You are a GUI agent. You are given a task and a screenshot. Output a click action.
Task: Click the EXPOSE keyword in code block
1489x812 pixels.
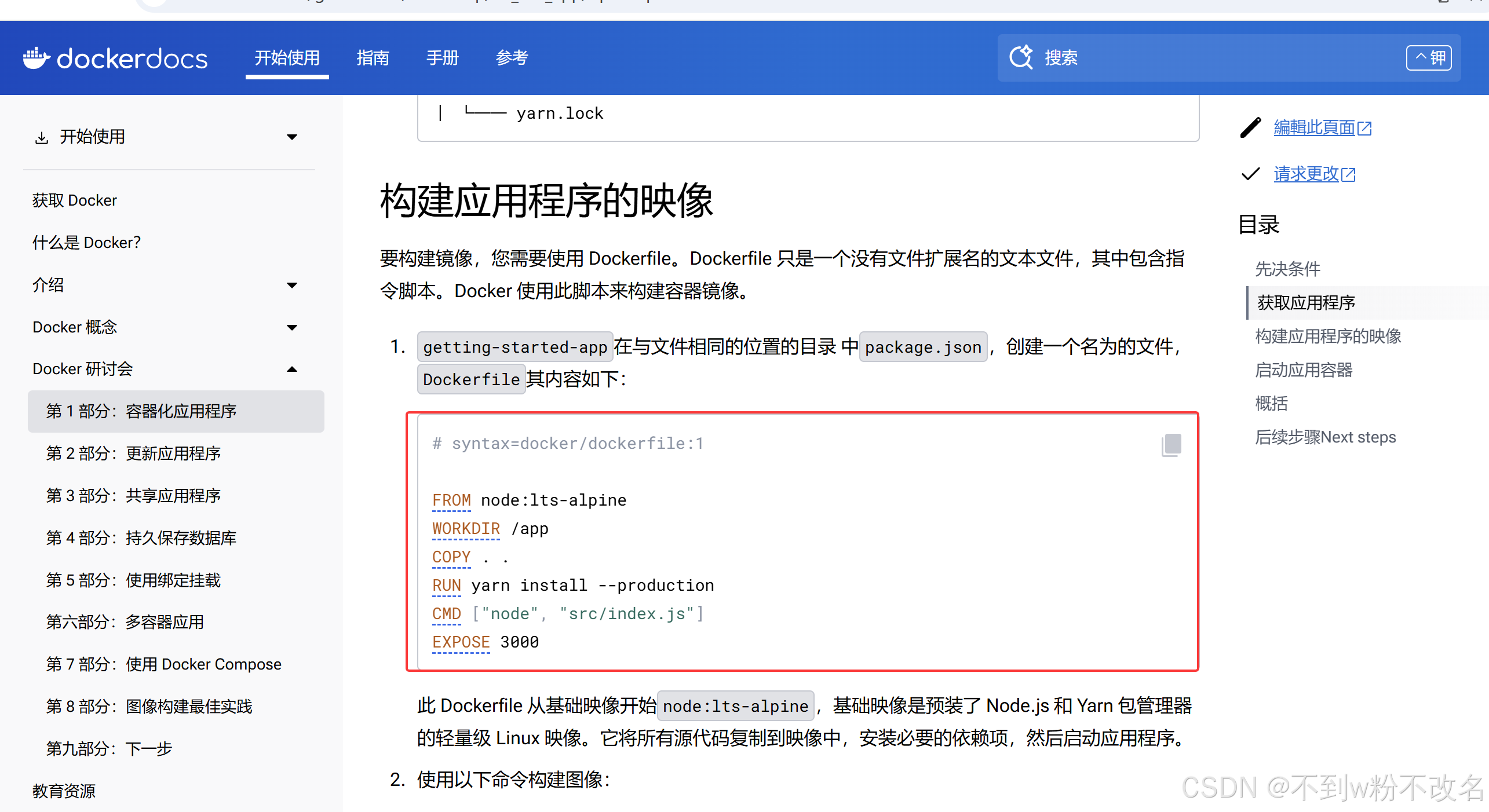[461, 642]
